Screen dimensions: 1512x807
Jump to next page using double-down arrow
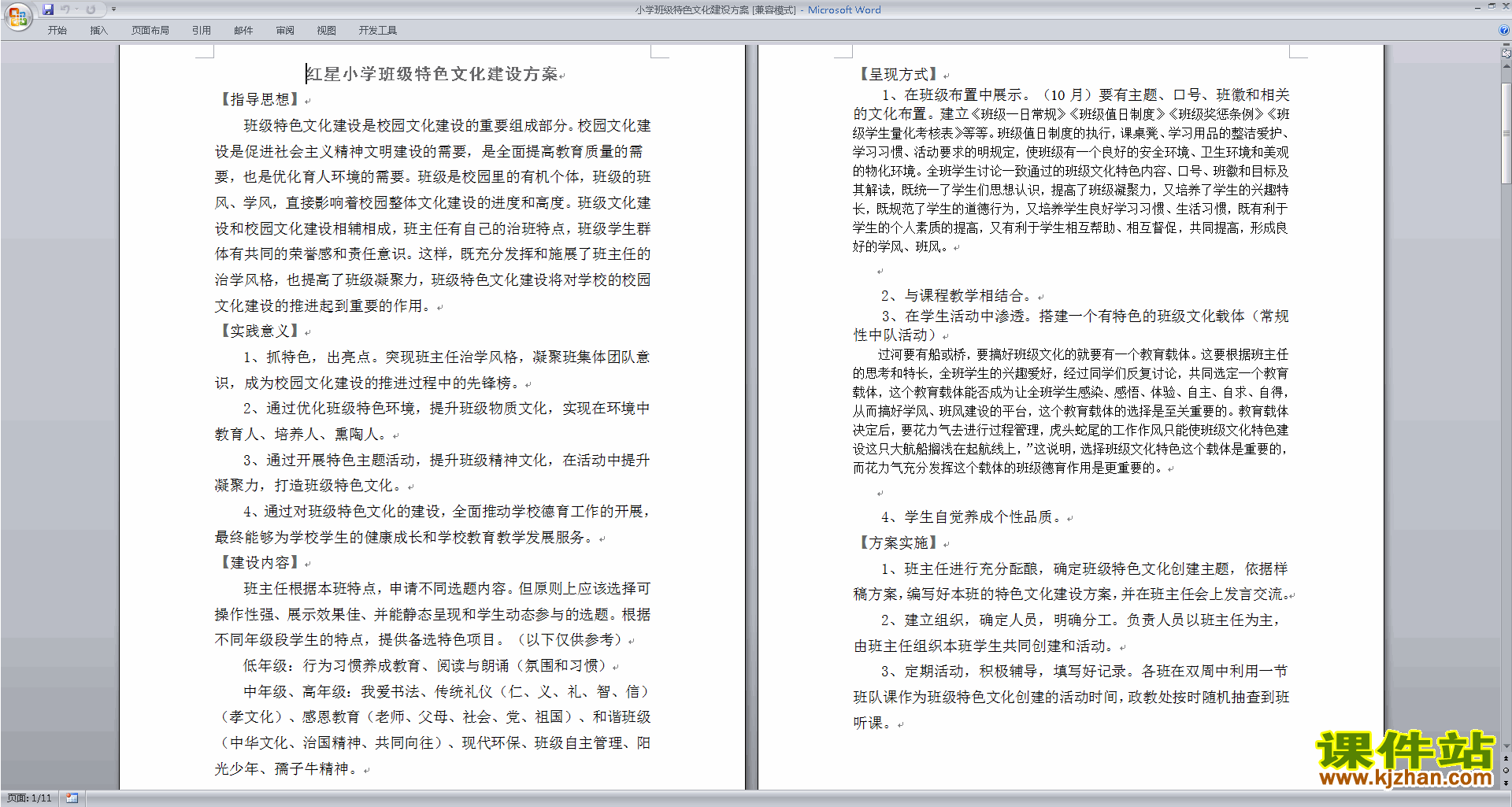[1506, 783]
